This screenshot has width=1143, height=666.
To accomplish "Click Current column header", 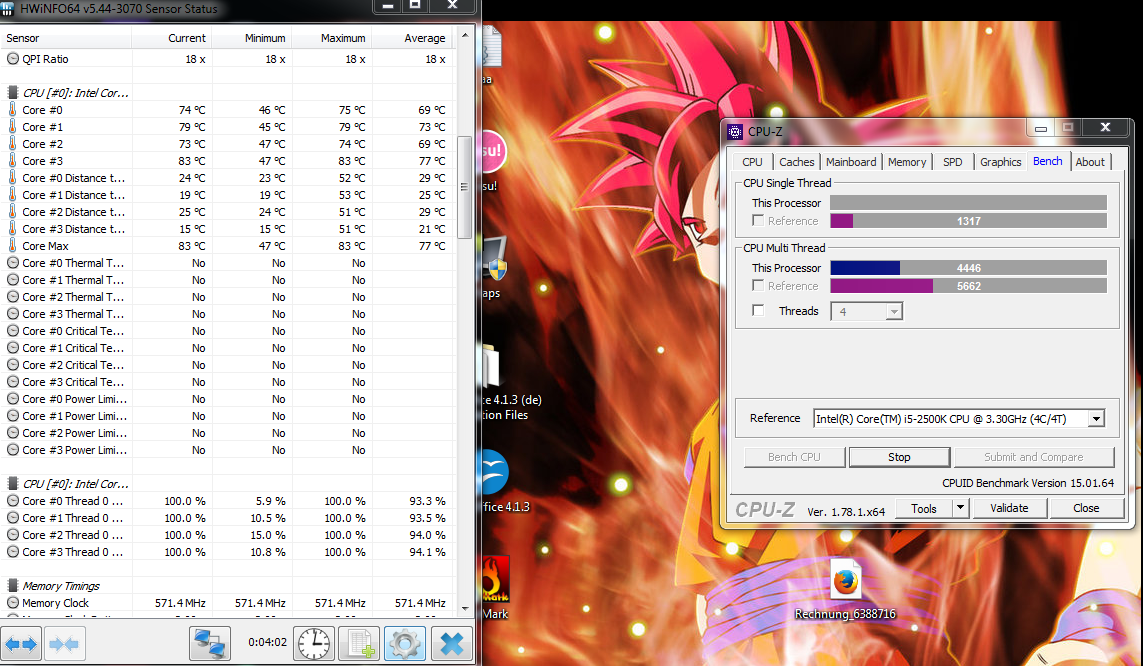I will (172, 38).
